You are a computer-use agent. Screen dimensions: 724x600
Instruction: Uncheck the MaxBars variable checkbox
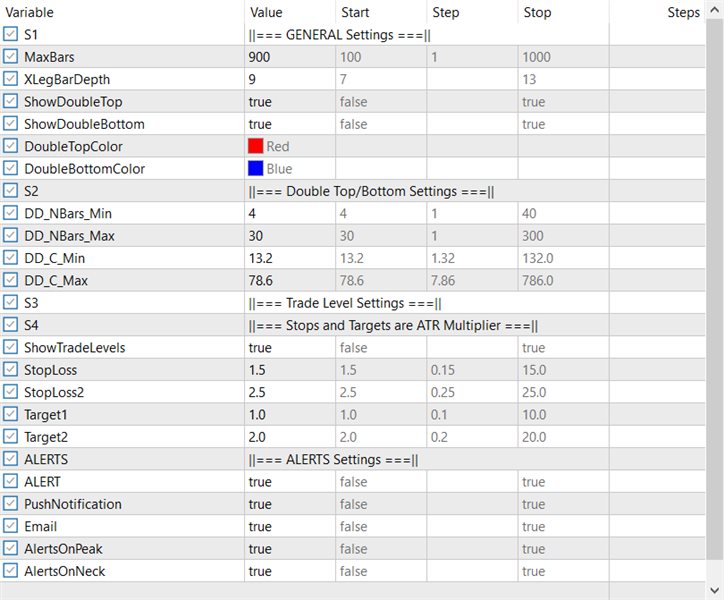[x=10, y=56]
